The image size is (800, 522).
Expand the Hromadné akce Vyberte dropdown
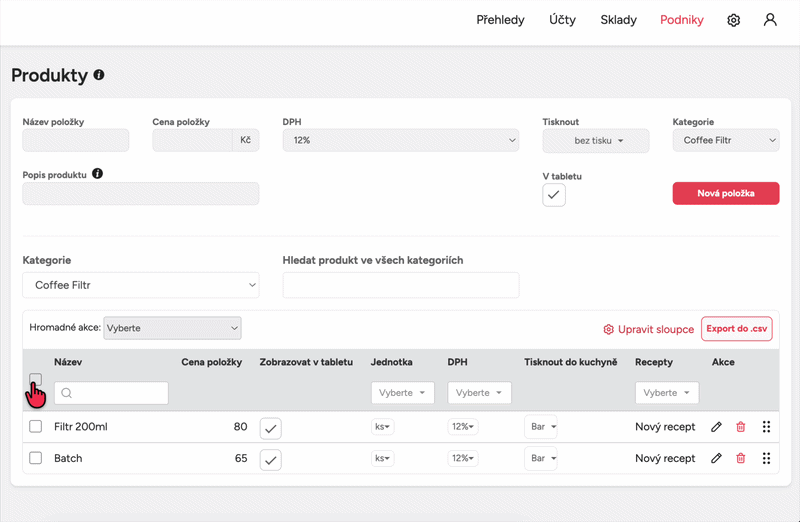(x=172, y=328)
